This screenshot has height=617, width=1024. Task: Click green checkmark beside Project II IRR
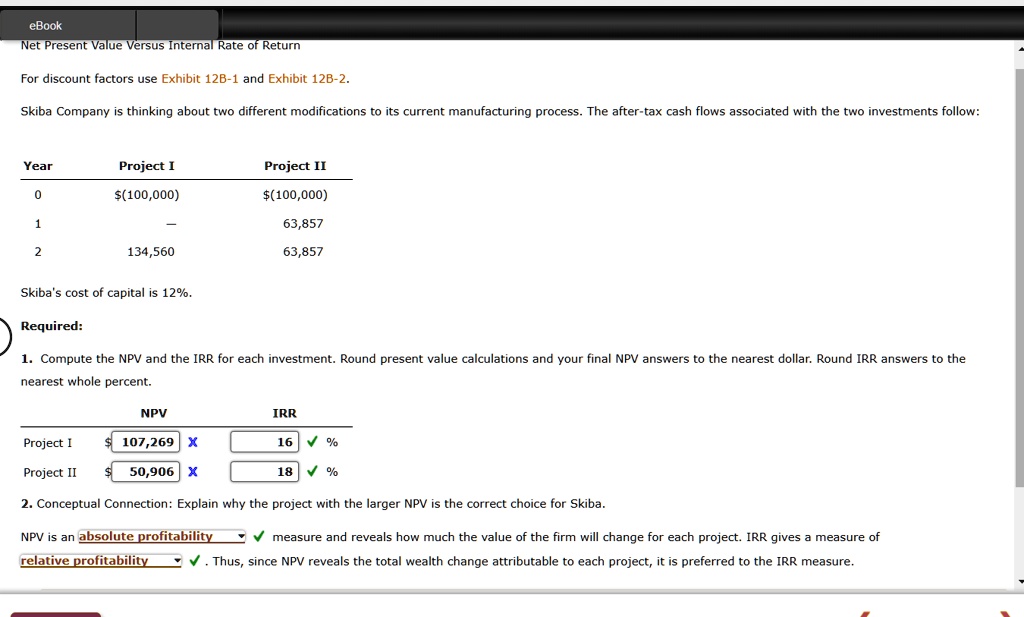coord(312,471)
